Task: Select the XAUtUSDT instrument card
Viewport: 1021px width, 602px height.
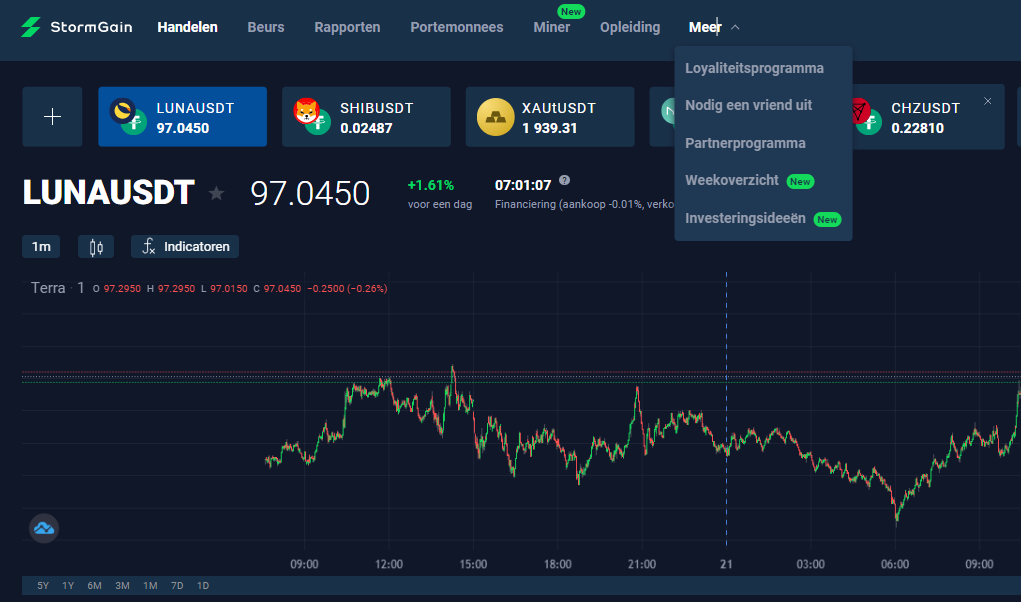Action: [550, 116]
